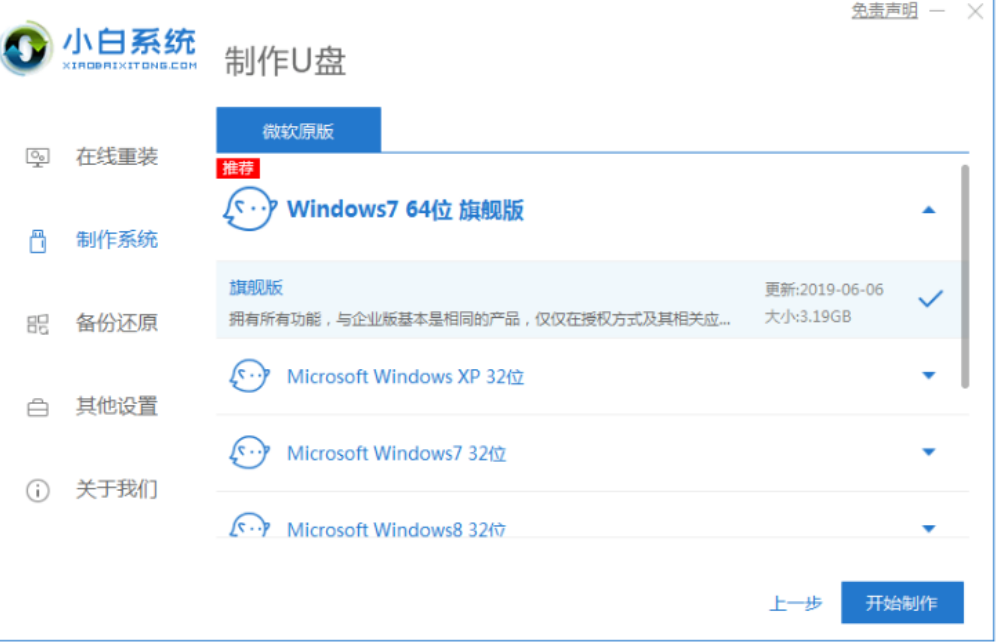997x642 pixels.
Task: Expand the Microsoft Windows8 32位 arrow
Action: [928, 528]
